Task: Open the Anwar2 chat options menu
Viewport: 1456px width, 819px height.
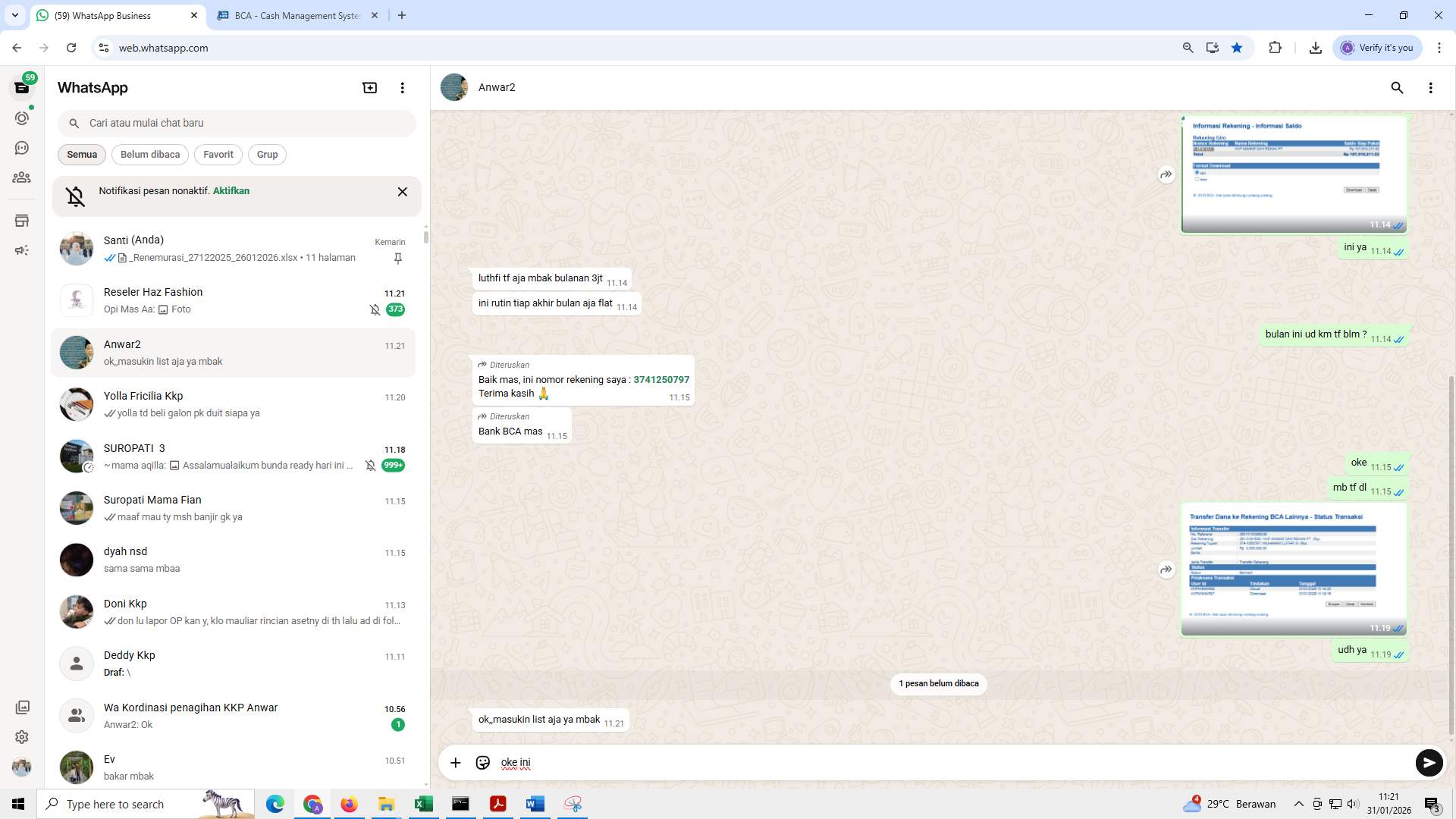Action: coord(1432,88)
